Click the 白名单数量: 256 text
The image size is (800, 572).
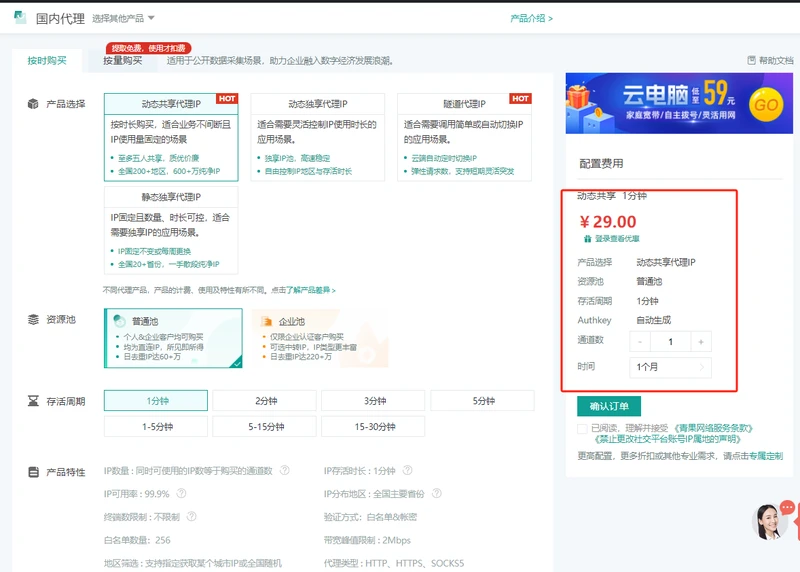tap(137, 540)
